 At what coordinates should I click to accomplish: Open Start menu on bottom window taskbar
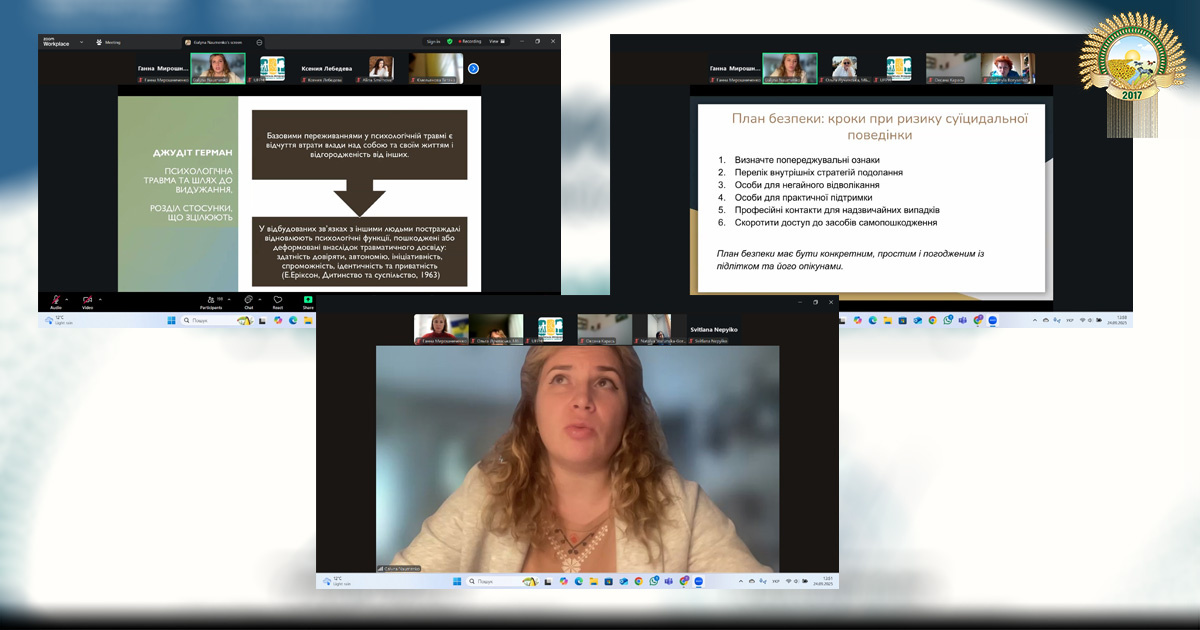tap(457, 581)
